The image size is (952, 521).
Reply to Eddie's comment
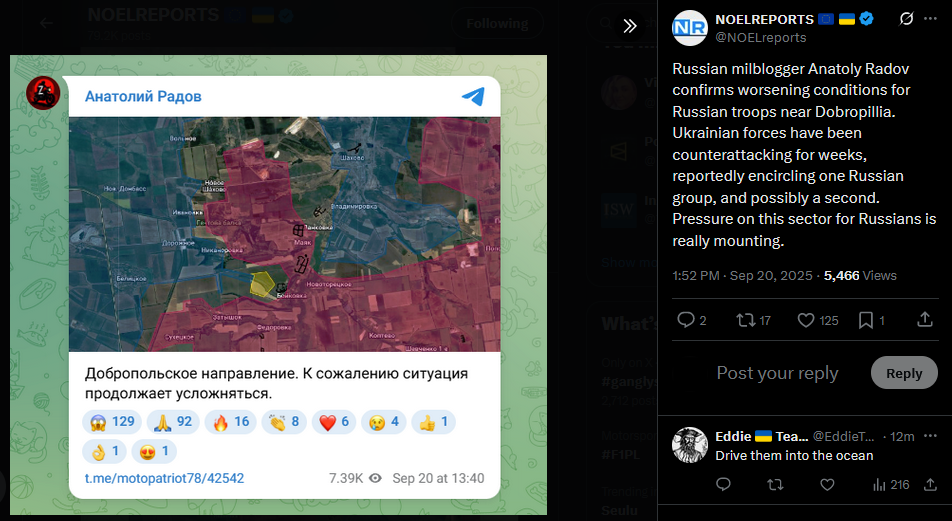pyautogui.click(x=723, y=484)
